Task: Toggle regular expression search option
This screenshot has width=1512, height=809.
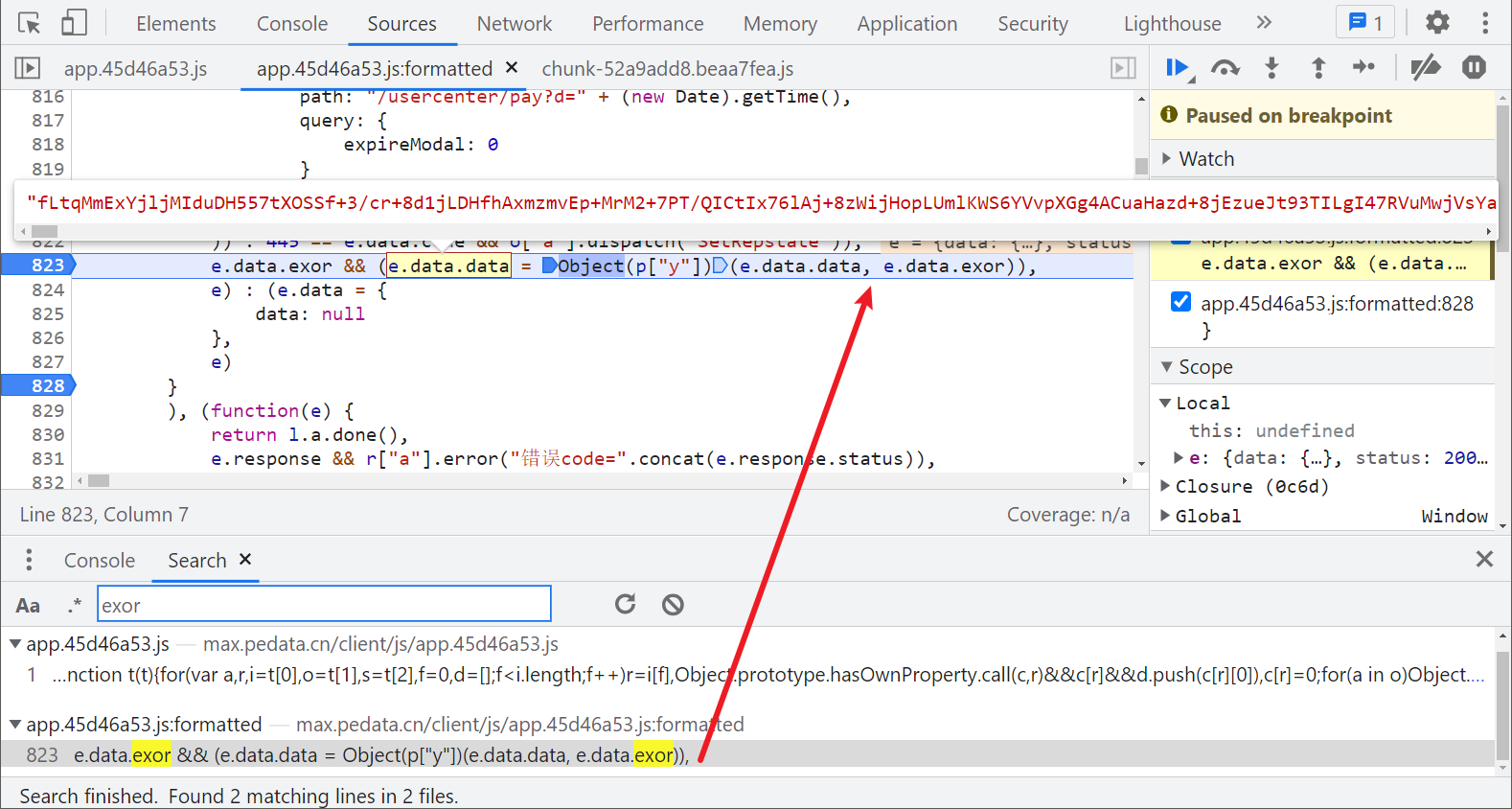Action: tap(74, 605)
